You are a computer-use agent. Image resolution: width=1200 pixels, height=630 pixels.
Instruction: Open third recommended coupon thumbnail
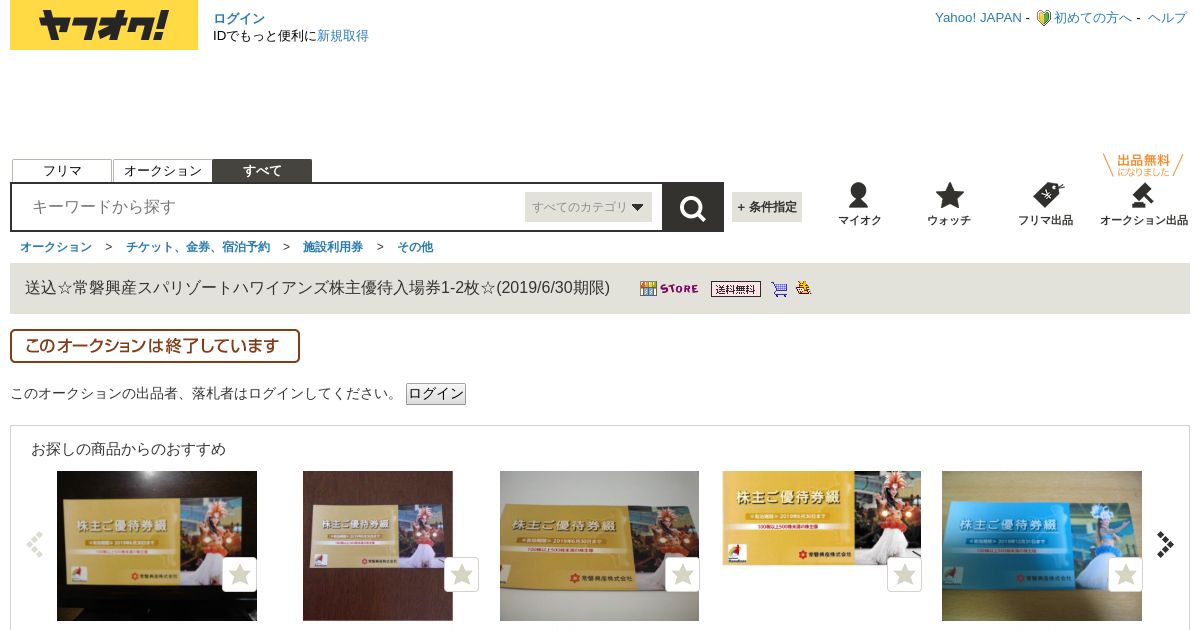pos(599,546)
